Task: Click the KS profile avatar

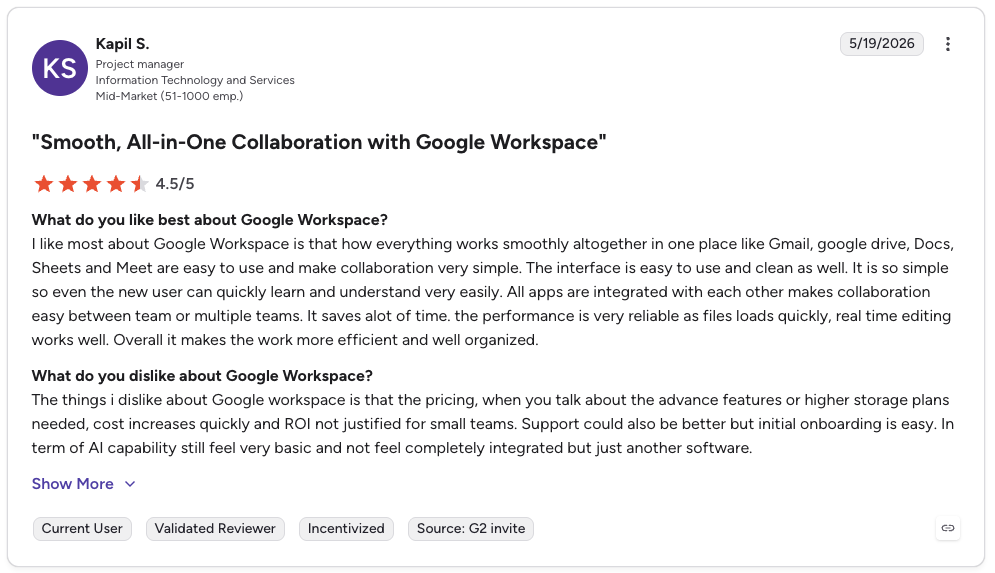Action: point(60,68)
